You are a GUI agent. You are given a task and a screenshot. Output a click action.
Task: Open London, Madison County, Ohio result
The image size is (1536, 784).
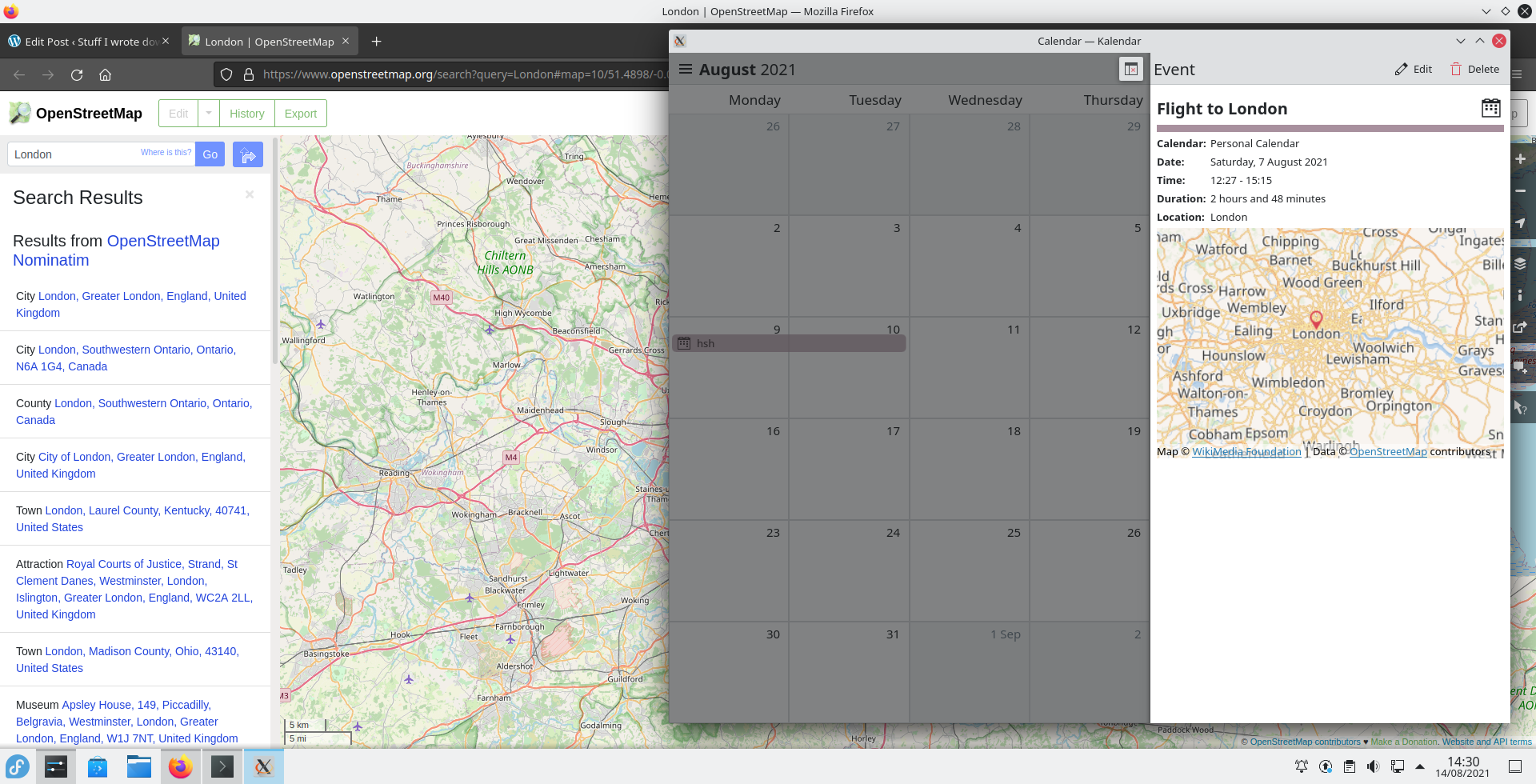point(127,659)
